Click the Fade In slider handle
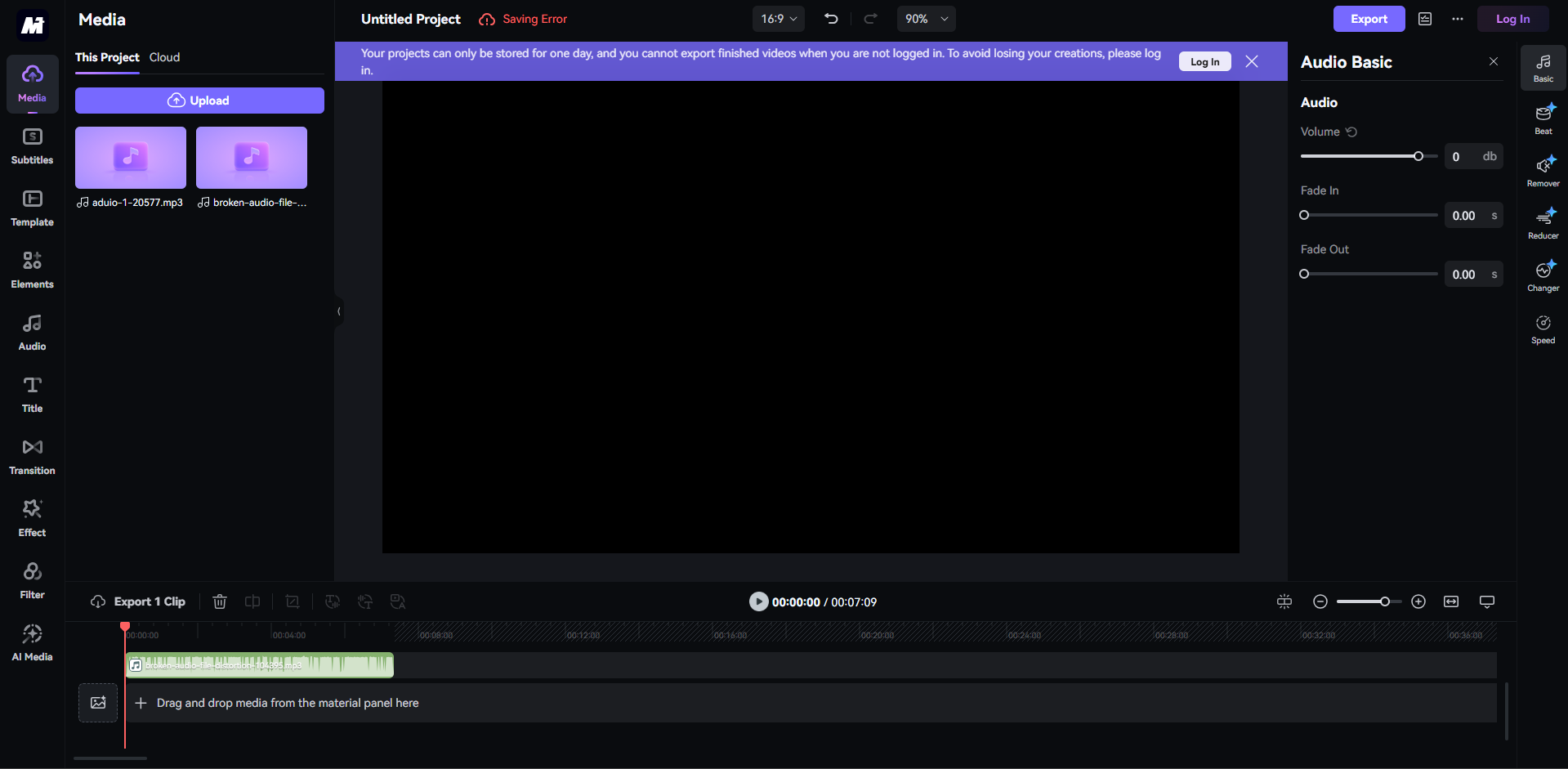This screenshot has width=1568, height=769. pyautogui.click(x=1304, y=215)
